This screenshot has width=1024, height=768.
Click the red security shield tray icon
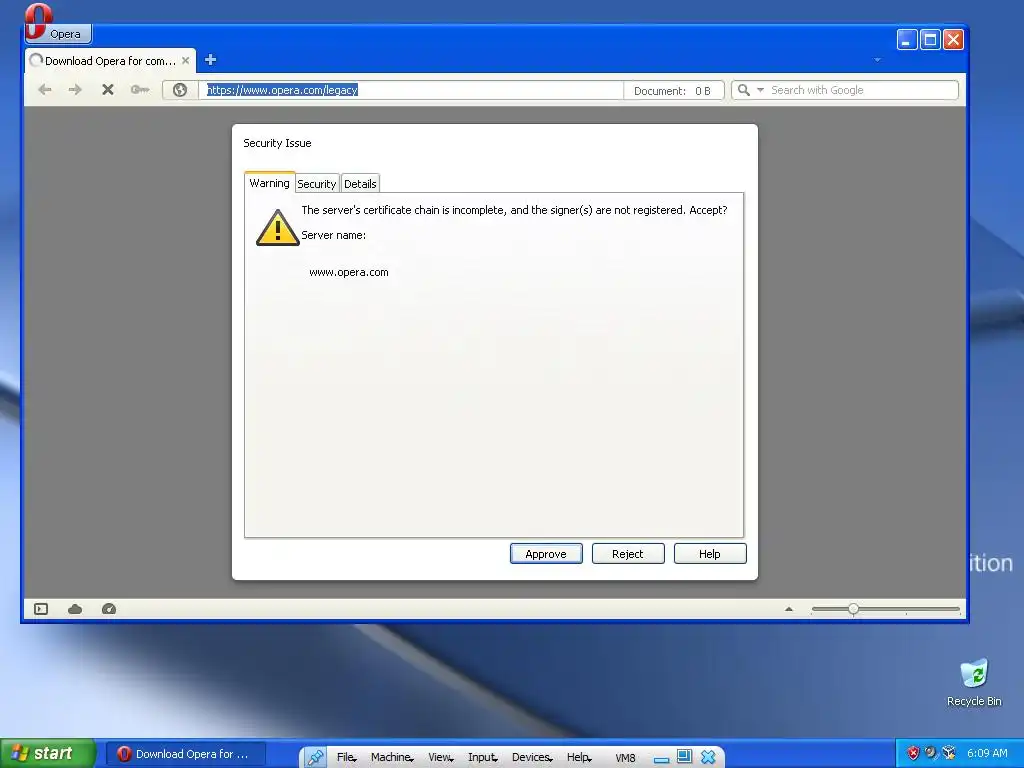pos(913,753)
